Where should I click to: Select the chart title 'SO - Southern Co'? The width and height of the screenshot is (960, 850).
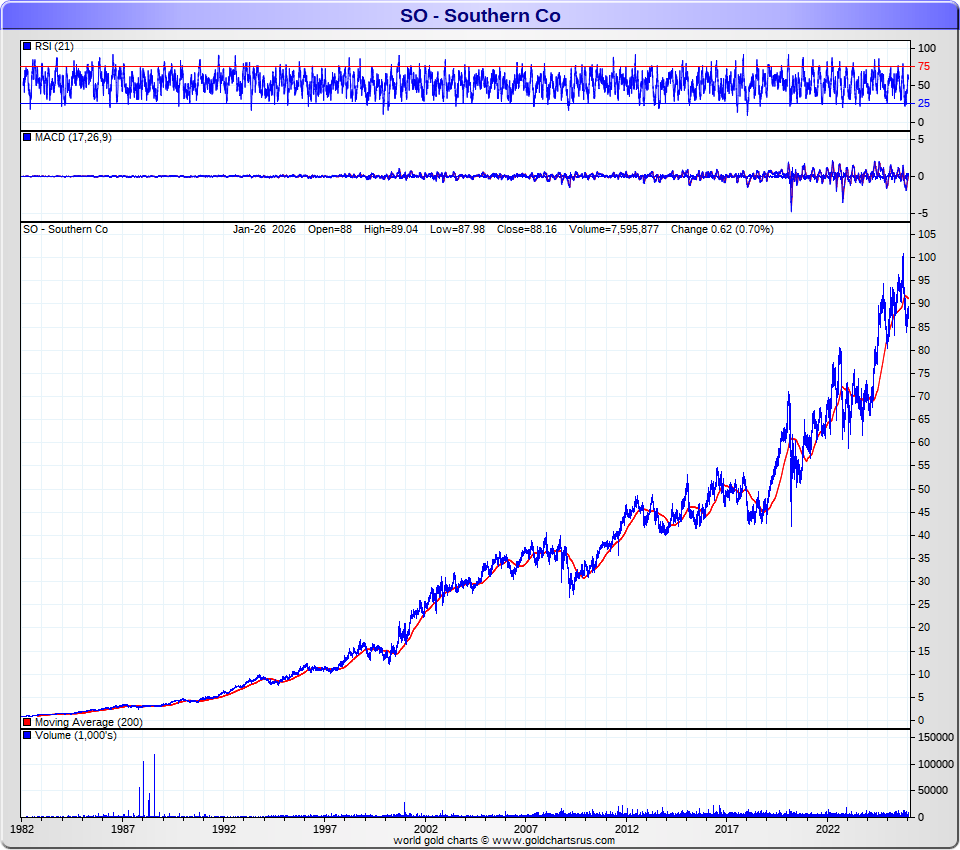pyautogui.click(x=480, y=15)
